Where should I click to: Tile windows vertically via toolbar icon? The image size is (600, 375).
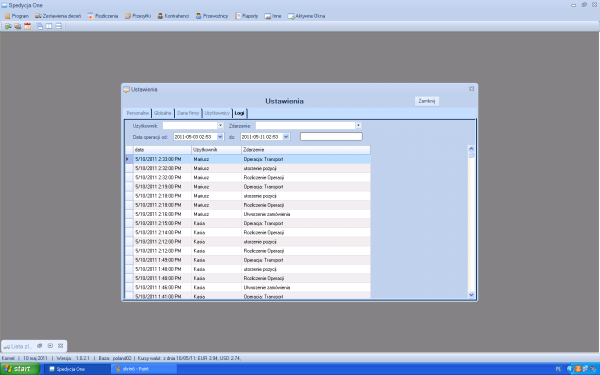tap(49, 26)
